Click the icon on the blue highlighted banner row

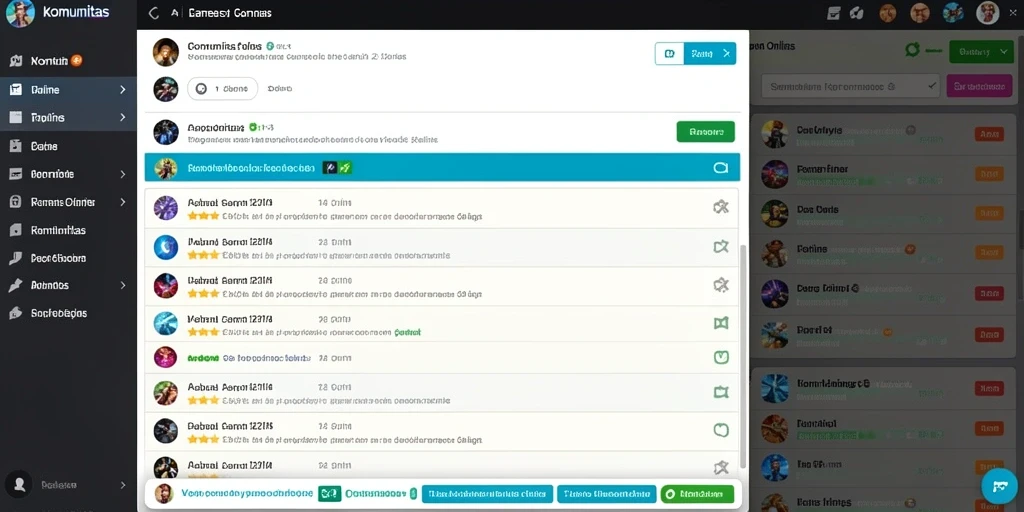[720, 168]
